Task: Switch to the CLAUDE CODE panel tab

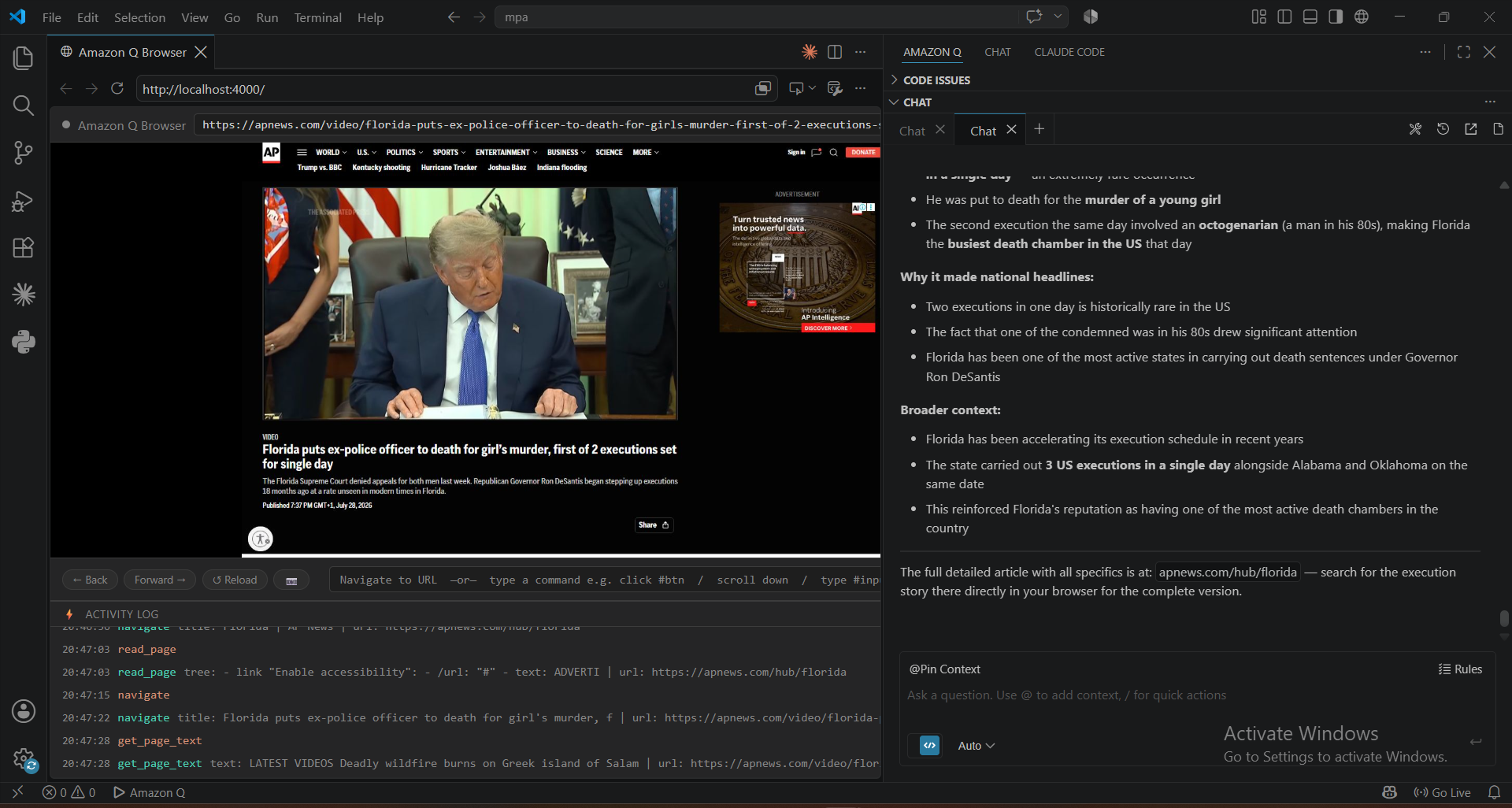Action: (1069, 52)
